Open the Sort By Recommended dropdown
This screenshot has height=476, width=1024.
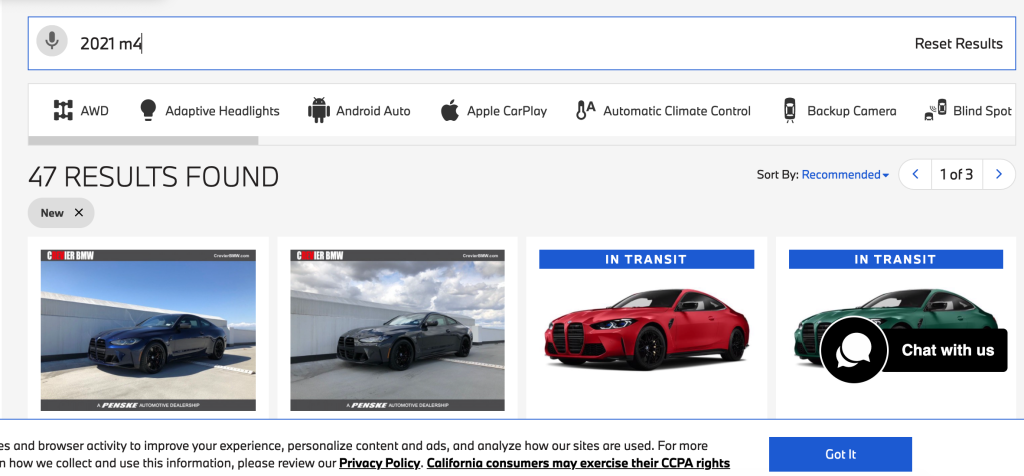(x=845, y=174)
